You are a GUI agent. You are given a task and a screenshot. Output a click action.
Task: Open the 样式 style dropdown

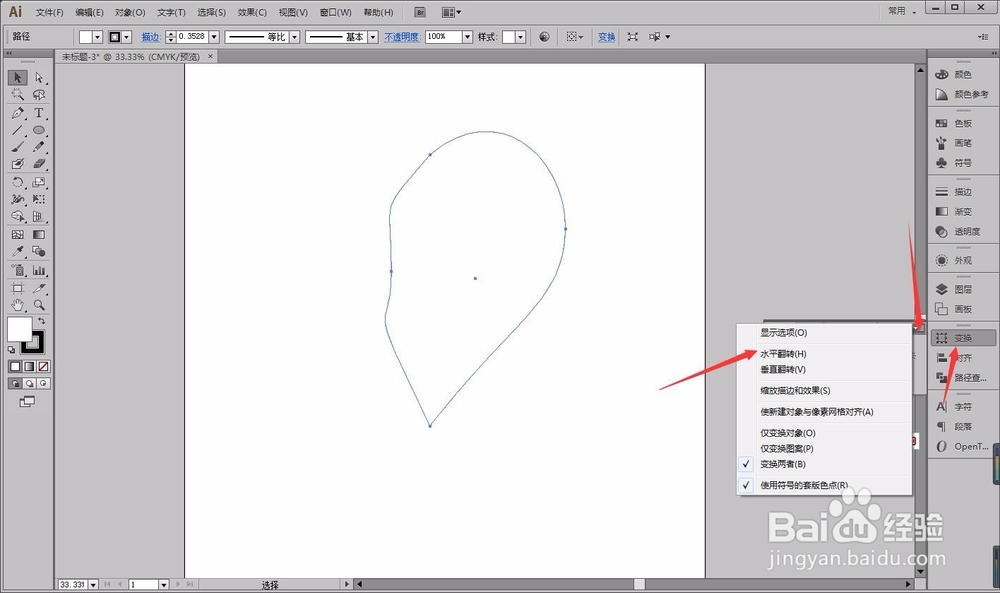[x=520, y=37]
